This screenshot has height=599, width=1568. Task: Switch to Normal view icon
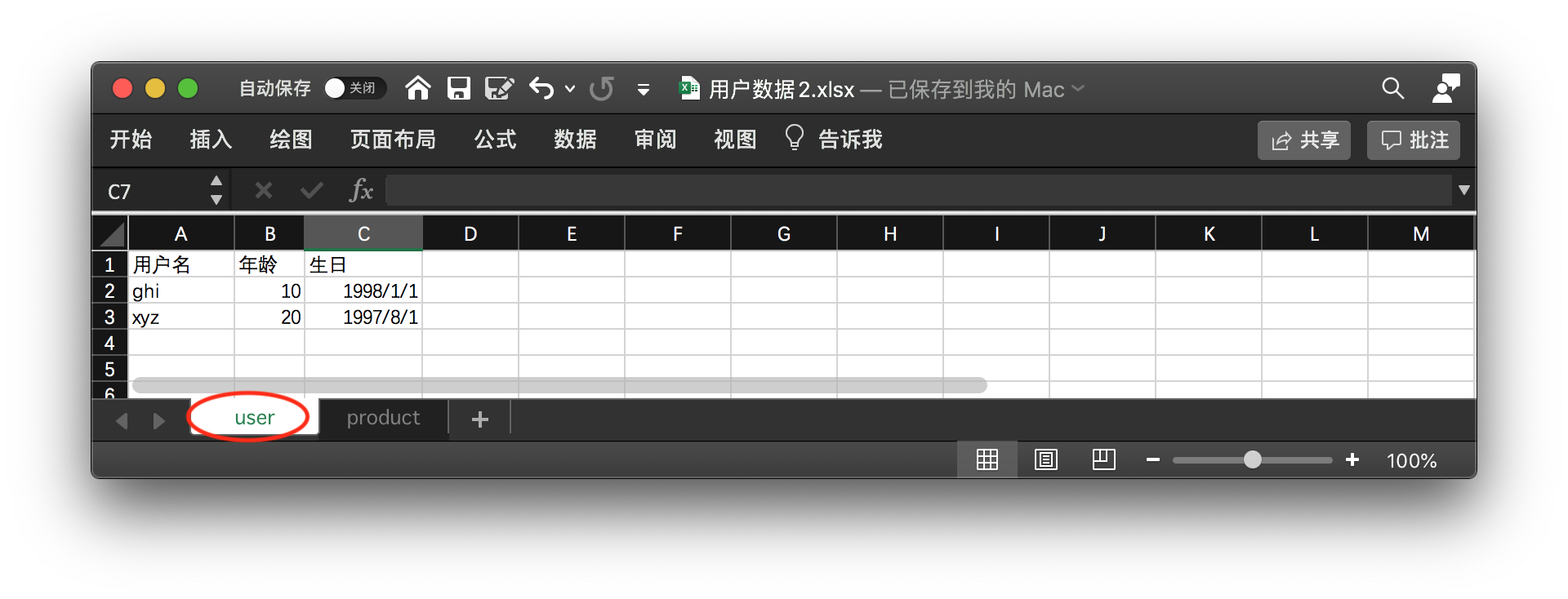(x=987, y=459)
